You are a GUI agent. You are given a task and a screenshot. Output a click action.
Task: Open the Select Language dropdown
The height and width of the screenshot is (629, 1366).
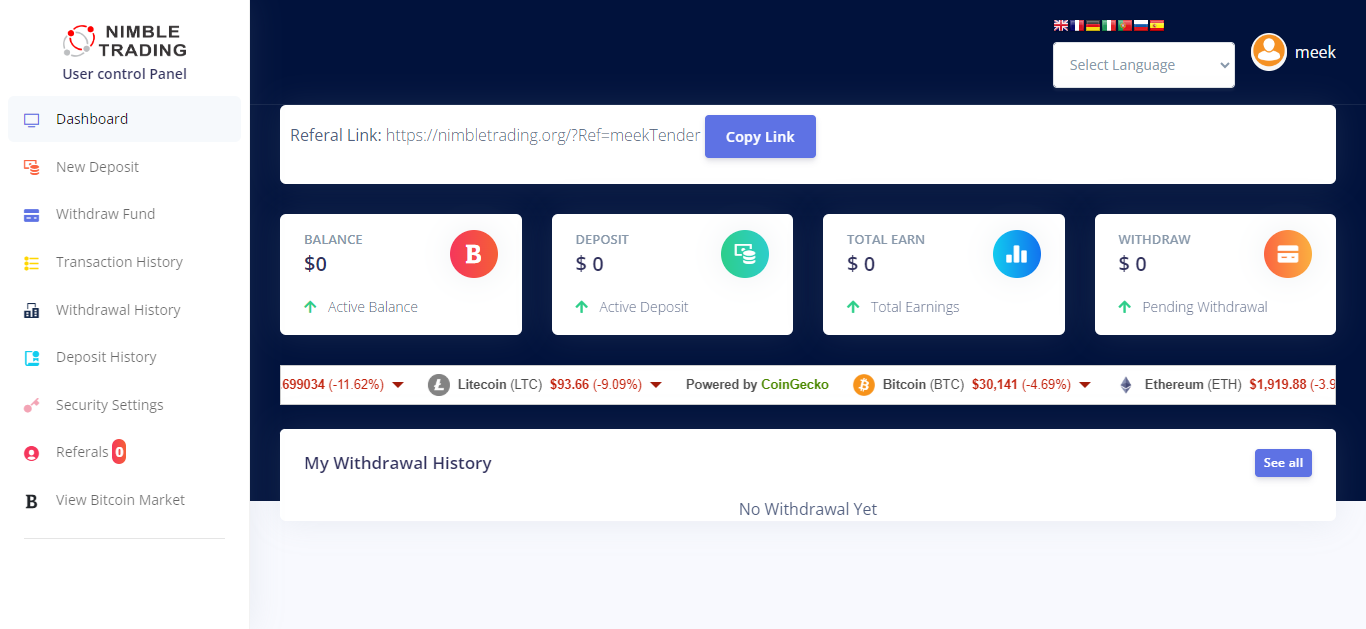[1143, 65]
